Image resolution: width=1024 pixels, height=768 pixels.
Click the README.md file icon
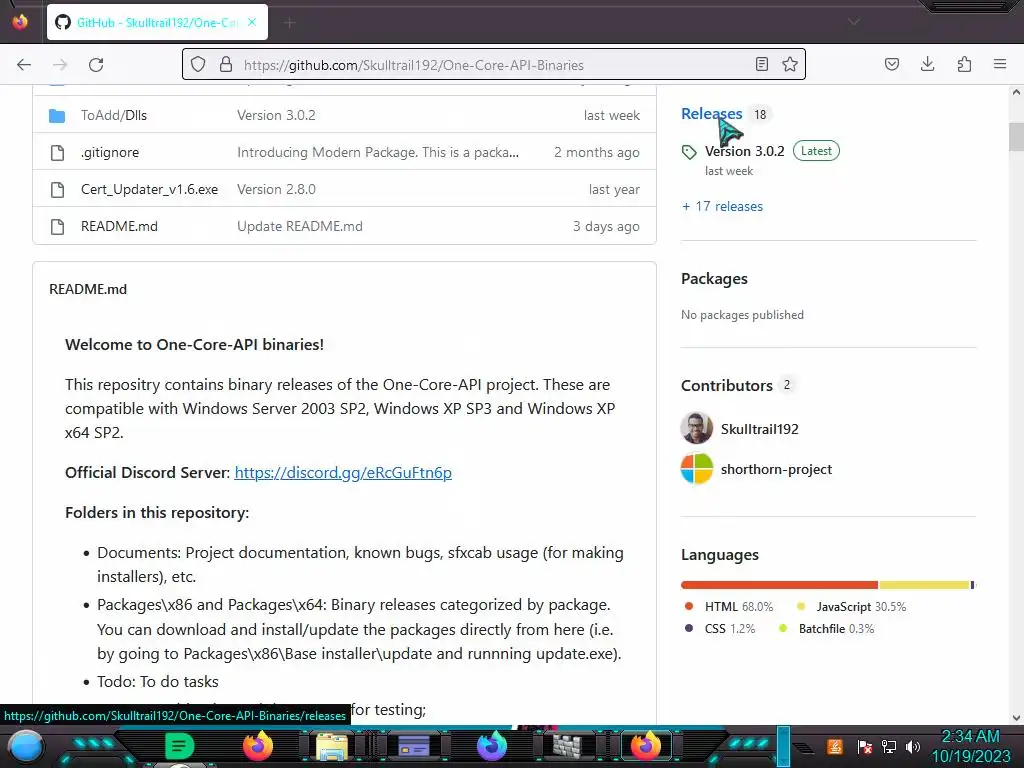57,227
